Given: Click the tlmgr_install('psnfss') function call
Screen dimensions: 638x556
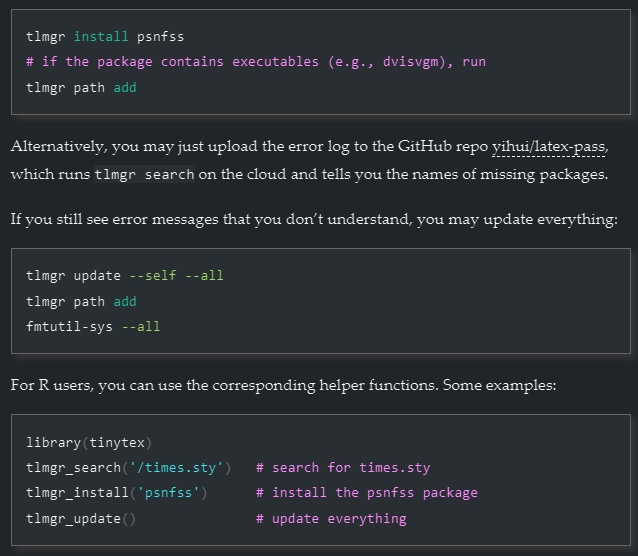Looking at the screenshot, I should click(116, 493).
